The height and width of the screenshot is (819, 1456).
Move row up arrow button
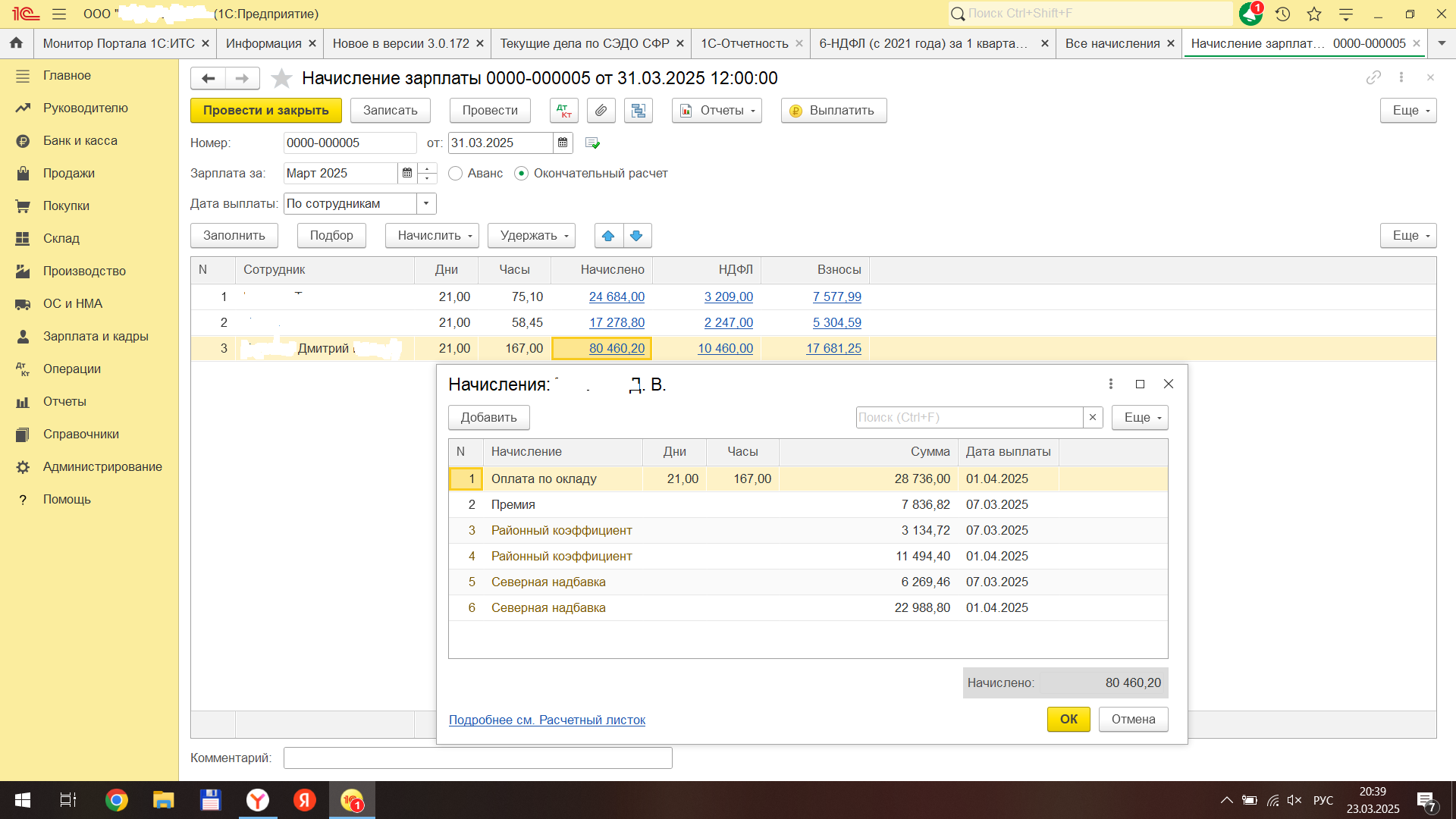(608, 236)
